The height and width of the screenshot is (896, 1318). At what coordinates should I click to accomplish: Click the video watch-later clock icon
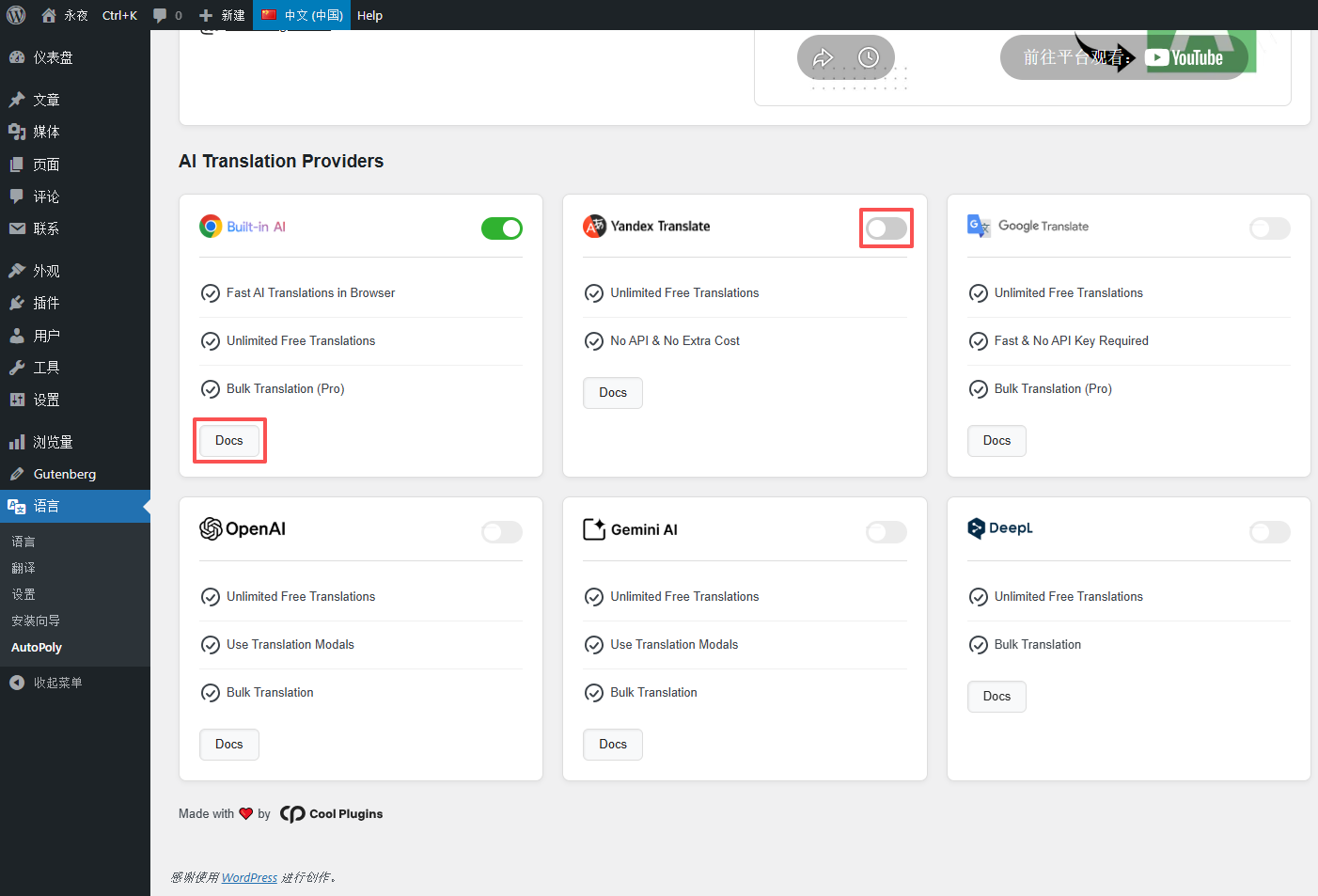[x=869, y=57]
